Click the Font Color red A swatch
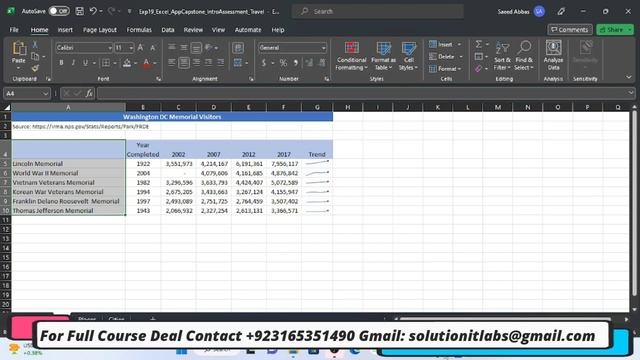Screen dimensions: 640x360 (147, 63)
